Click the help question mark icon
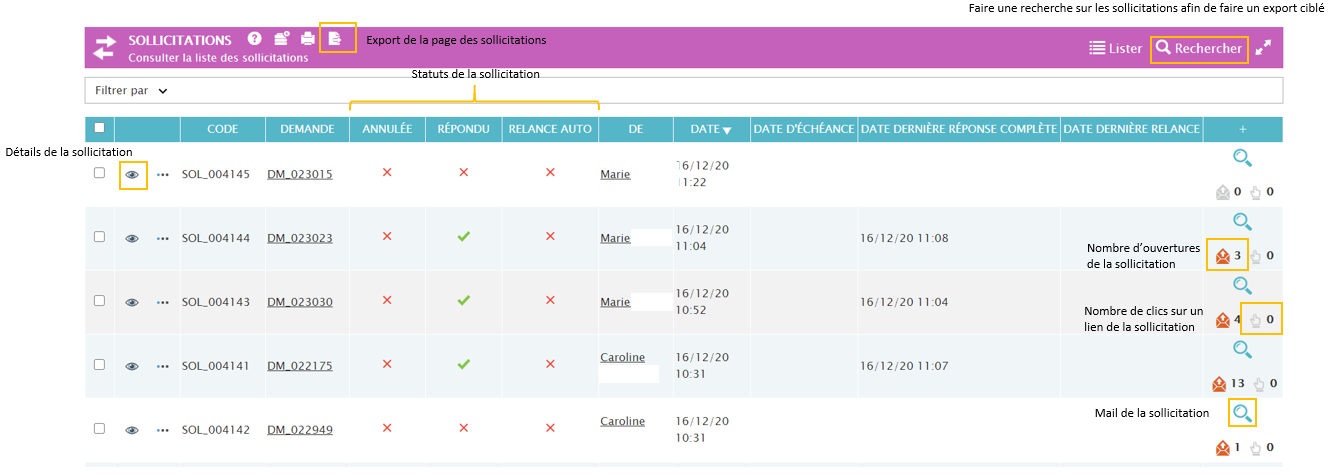 pyautogui.click(x=255, y=39)
